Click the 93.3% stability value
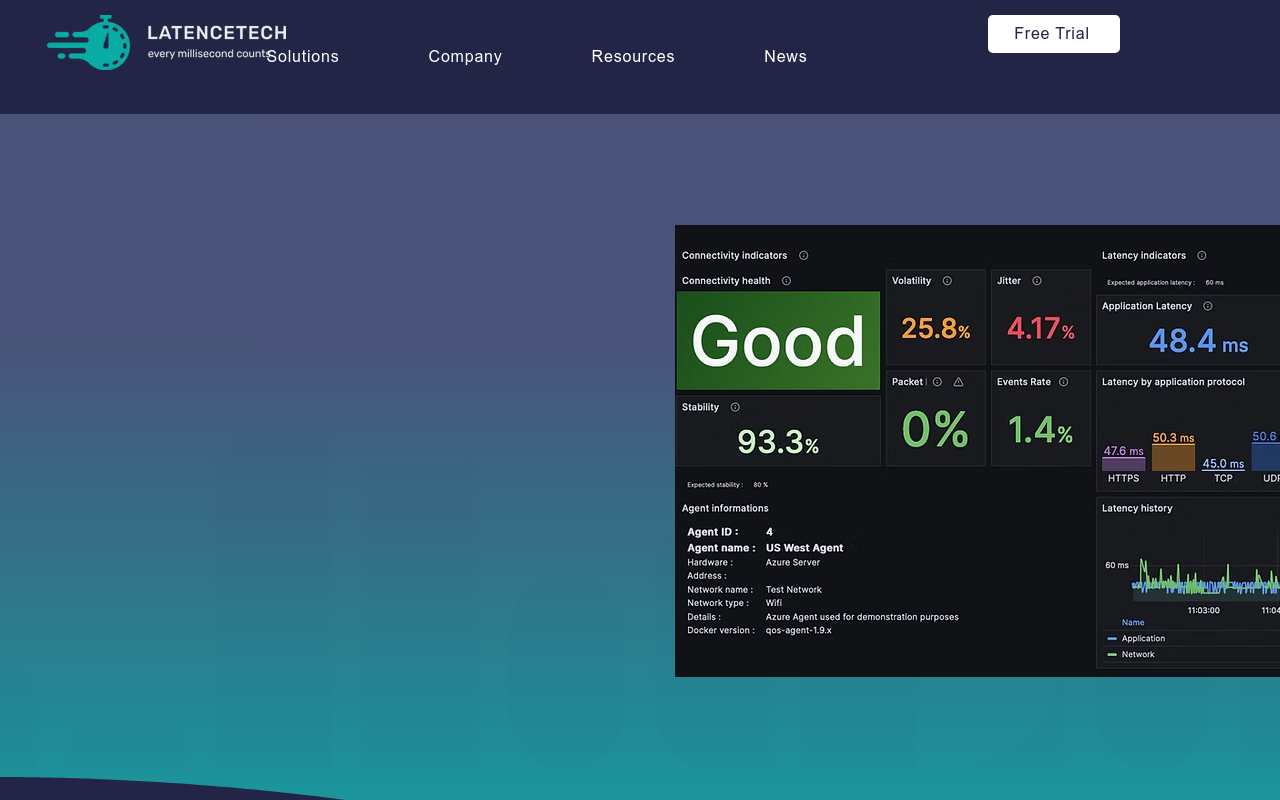The width and height of the screenshot is (1280, 800). [778, 441]
